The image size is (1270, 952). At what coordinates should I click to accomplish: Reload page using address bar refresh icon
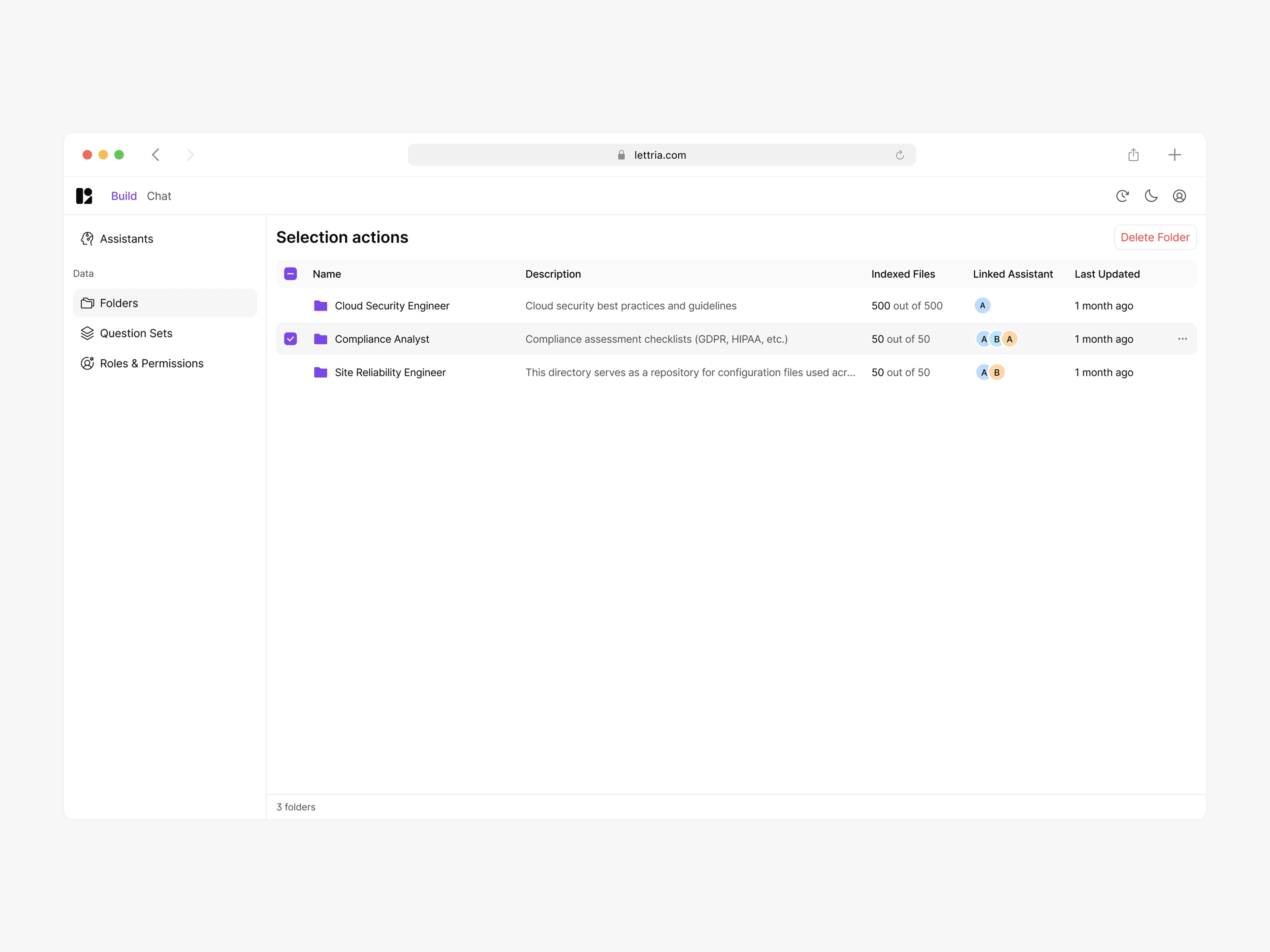tap(899, 155)
